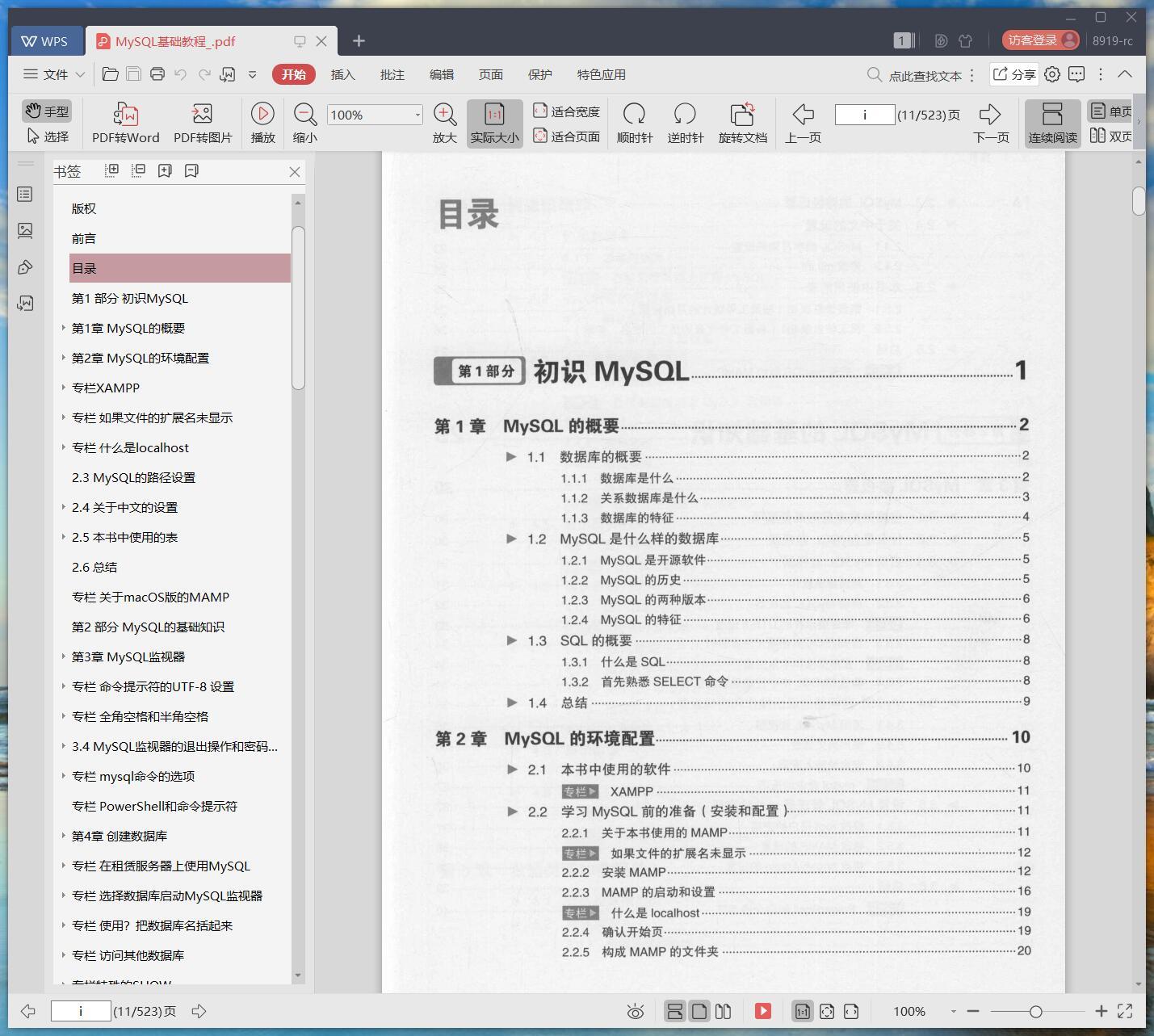Screen dimensions: 1154x1036
Task: Rotate page 逆时针 counterclockwise
Action: click(686, 123)
